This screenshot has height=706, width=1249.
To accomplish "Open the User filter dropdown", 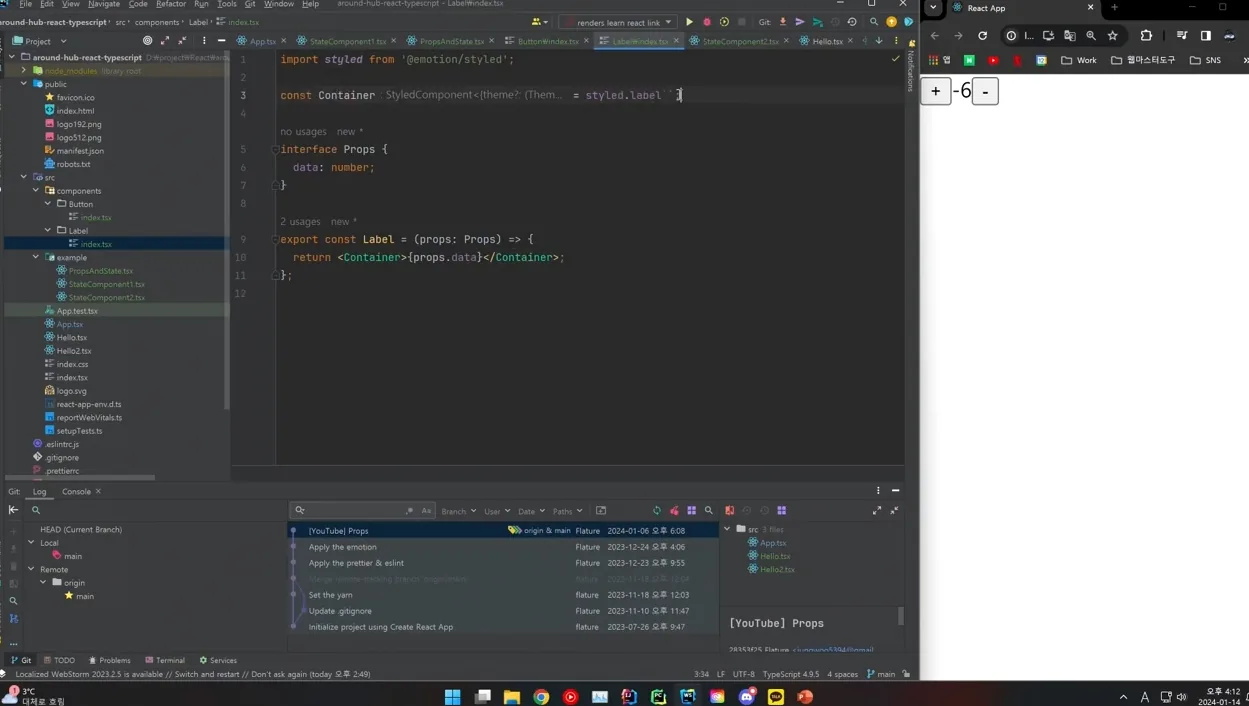I will click(x=497, y=511).
